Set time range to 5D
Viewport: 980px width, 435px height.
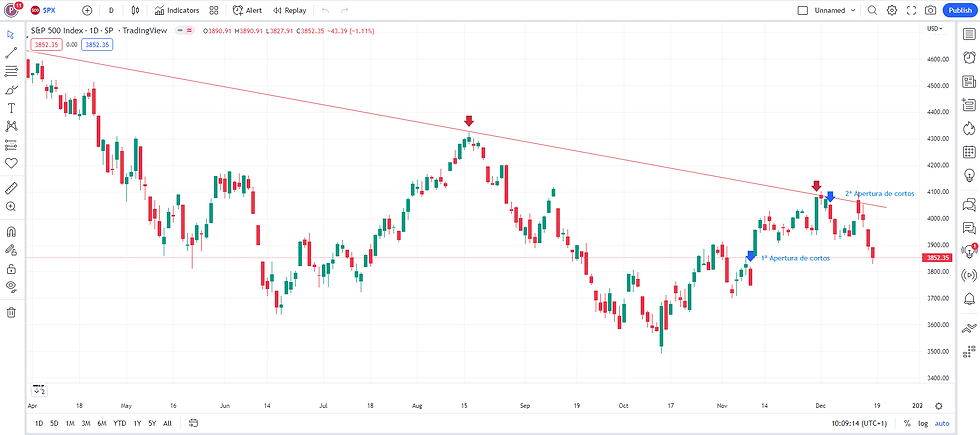(54, 423)
